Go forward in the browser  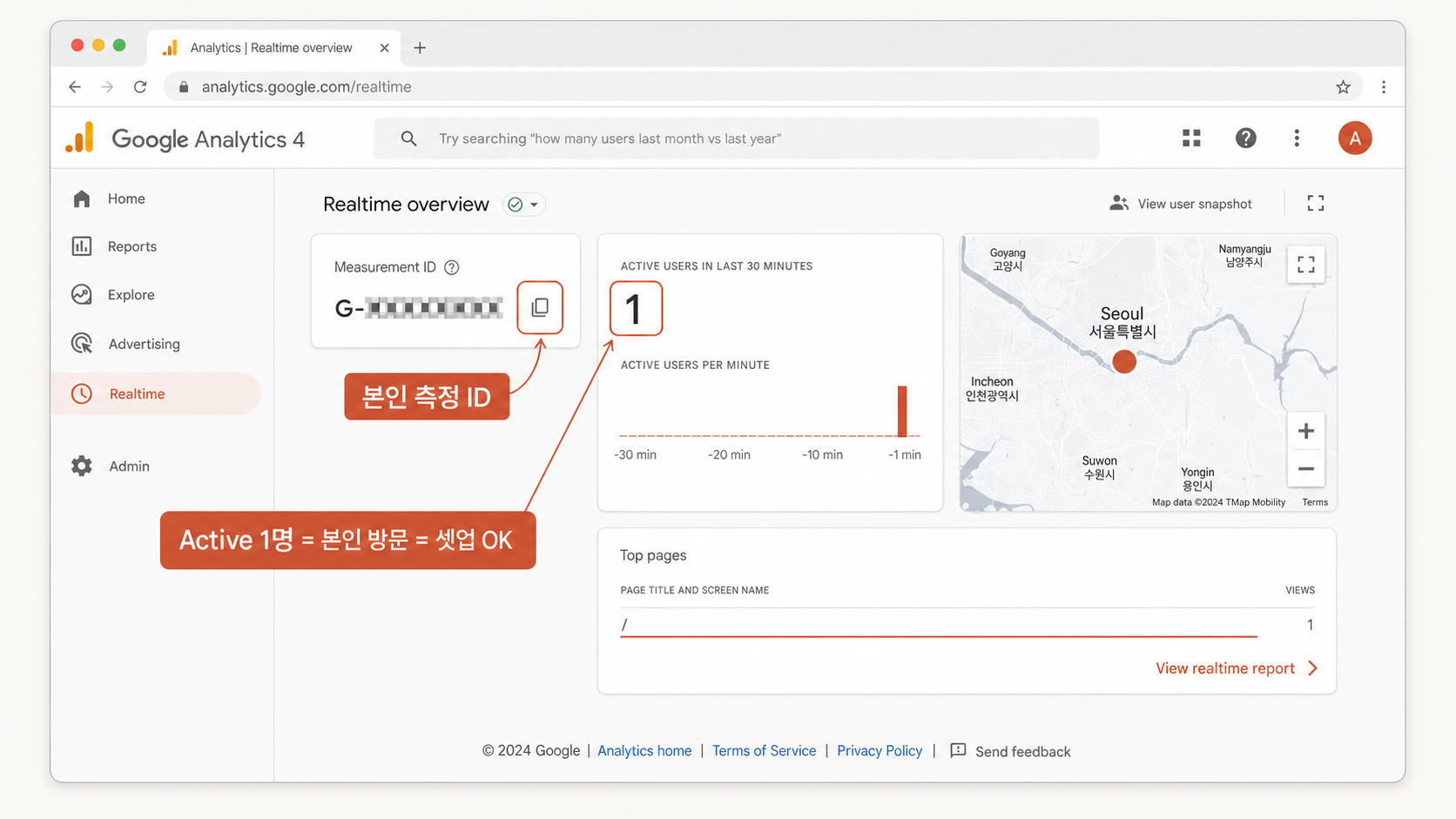coord(107,87)
